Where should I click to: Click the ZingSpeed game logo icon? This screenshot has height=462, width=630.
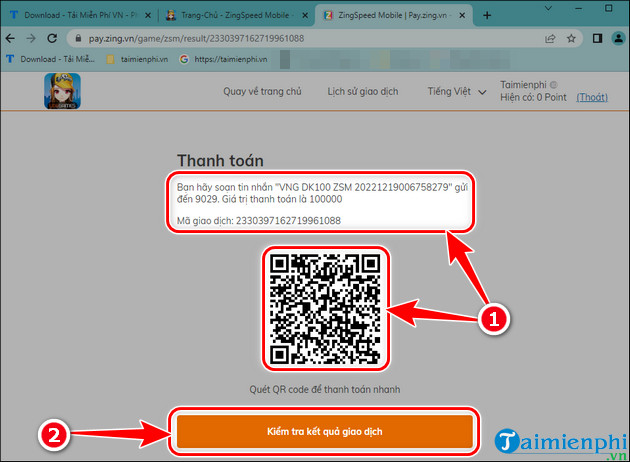coord(62,91)
